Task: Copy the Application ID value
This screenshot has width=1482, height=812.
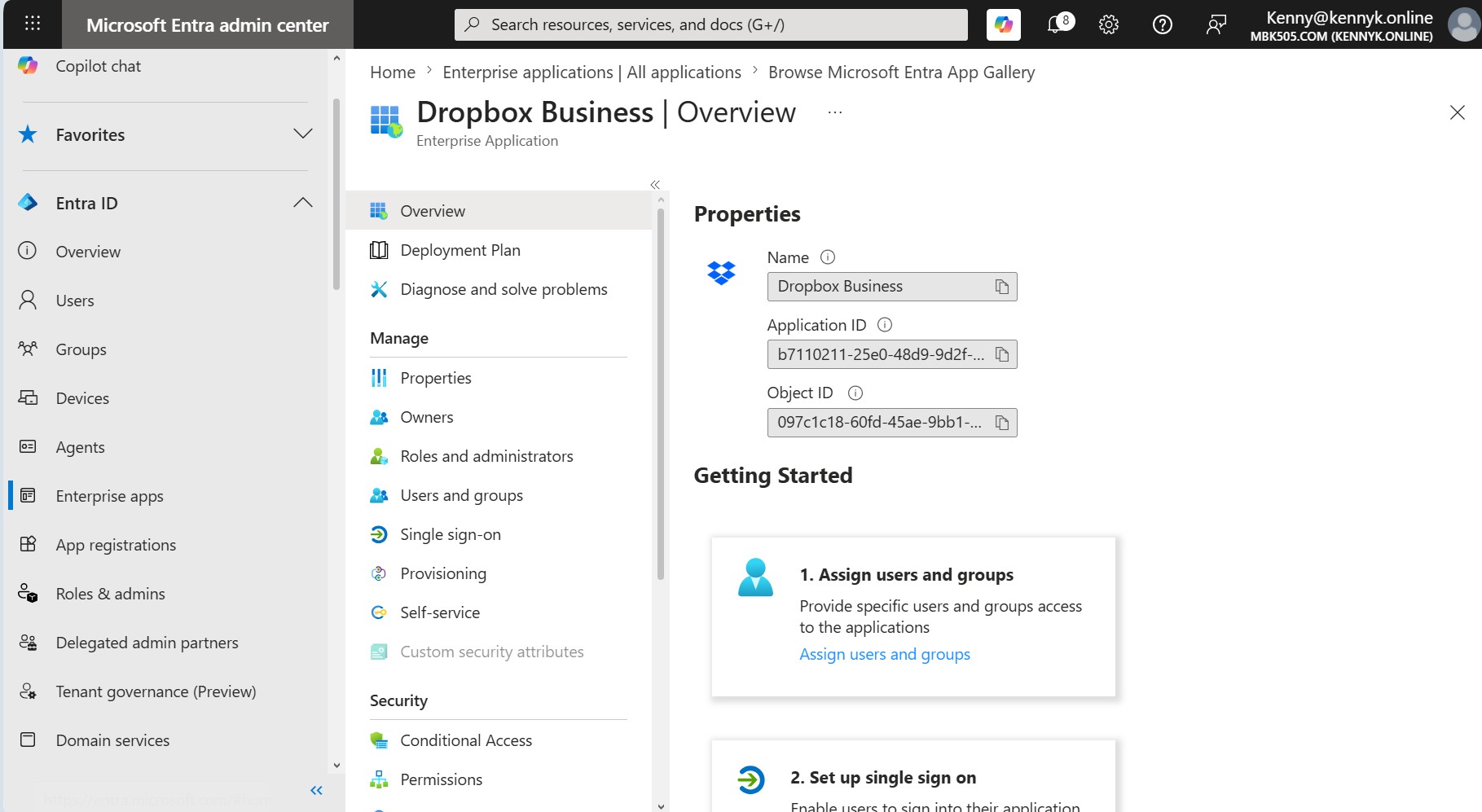Action: click(1001, 354)
